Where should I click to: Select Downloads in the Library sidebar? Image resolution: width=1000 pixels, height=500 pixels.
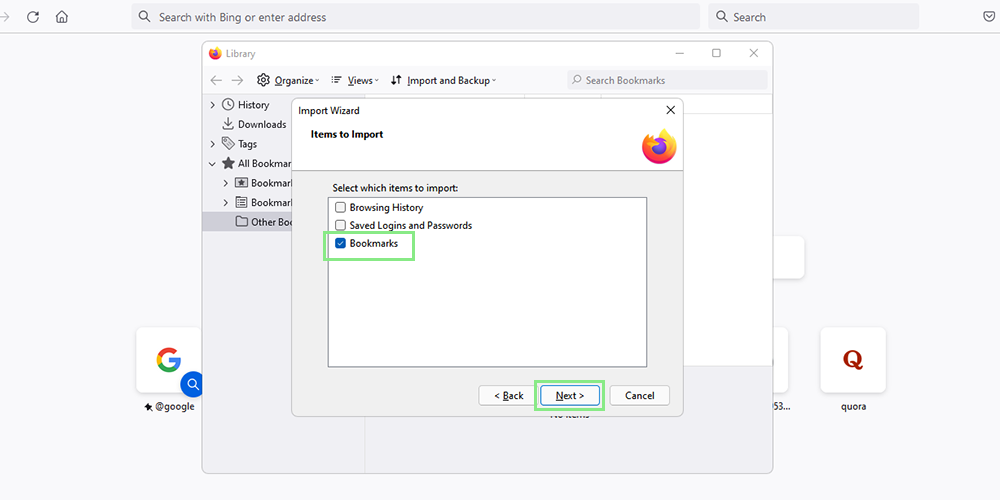[262, 124]
